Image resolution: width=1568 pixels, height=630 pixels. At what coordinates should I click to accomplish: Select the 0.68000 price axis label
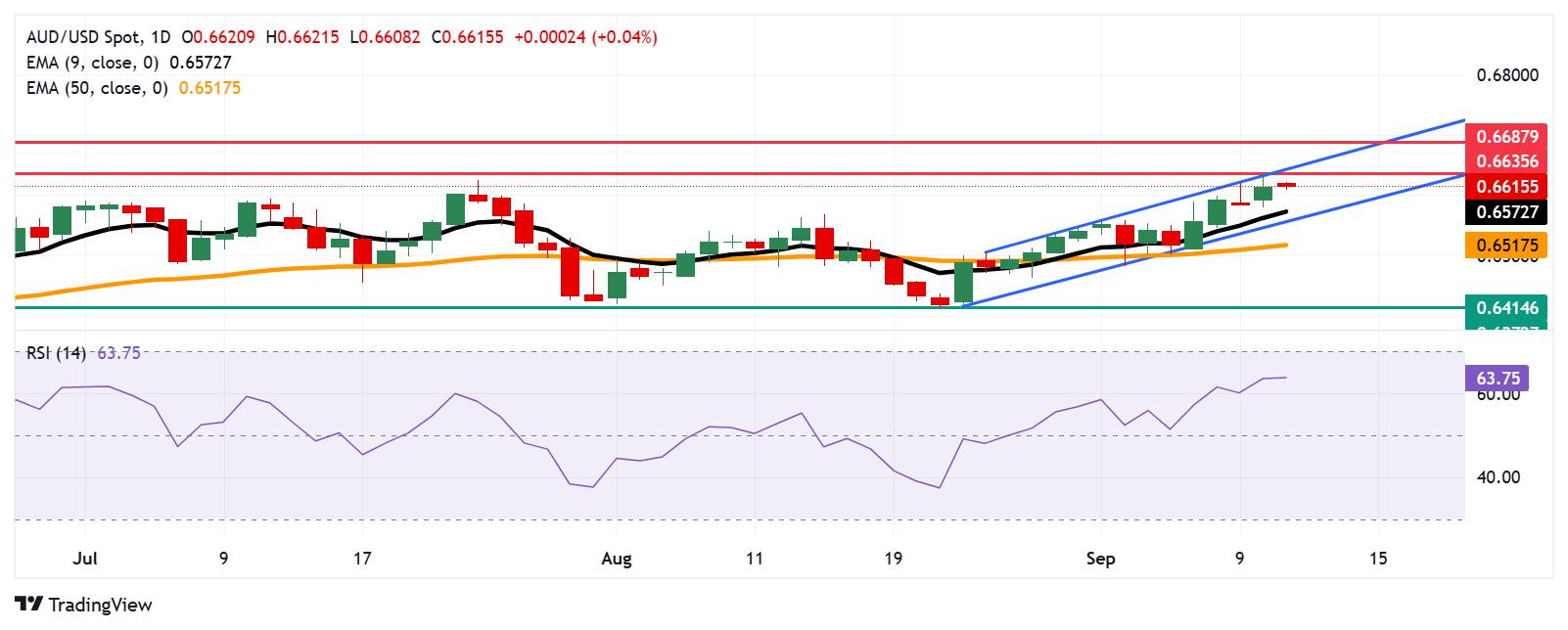tap(1505, 75)
